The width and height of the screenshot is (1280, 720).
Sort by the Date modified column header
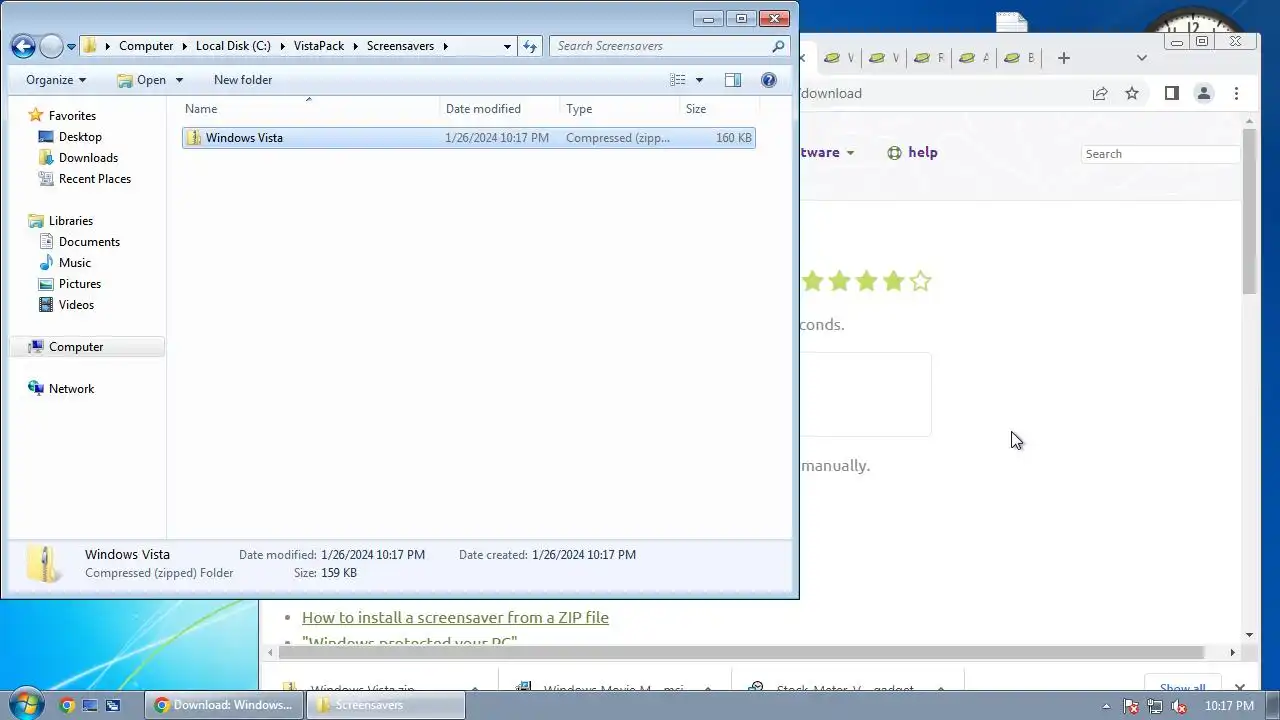(501, 109)
